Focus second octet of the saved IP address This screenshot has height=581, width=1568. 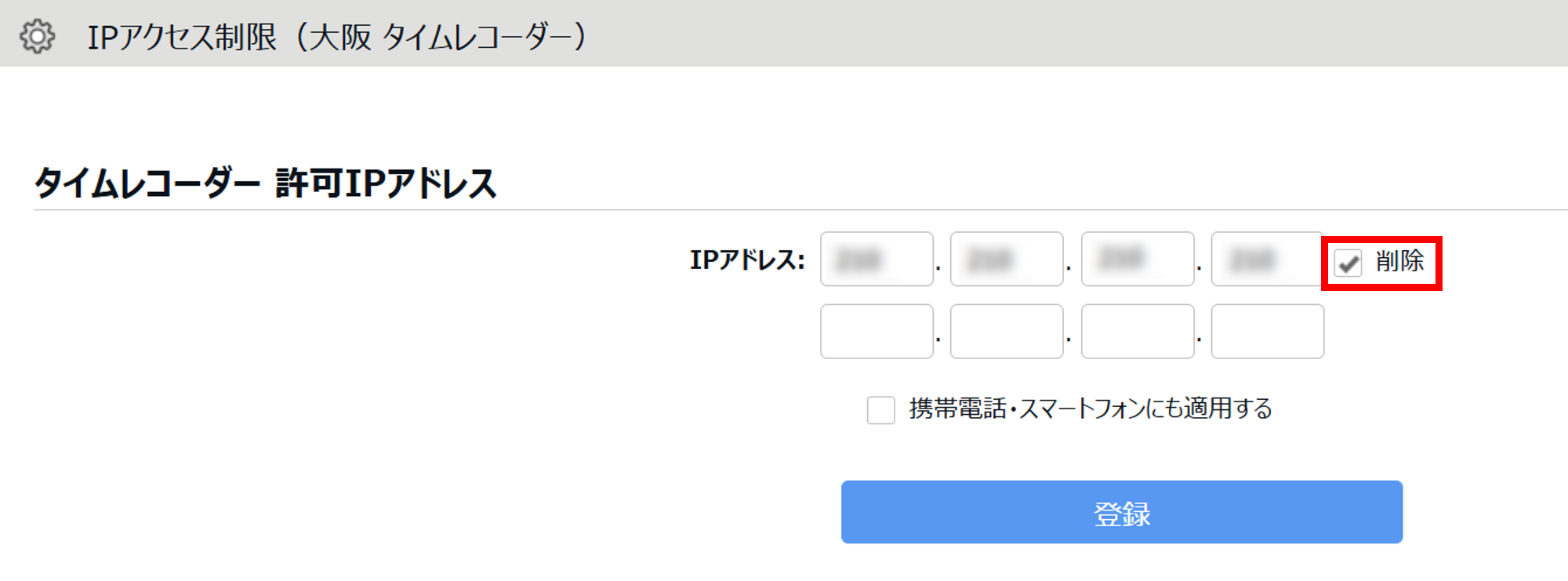click(x=1007, y=259)
